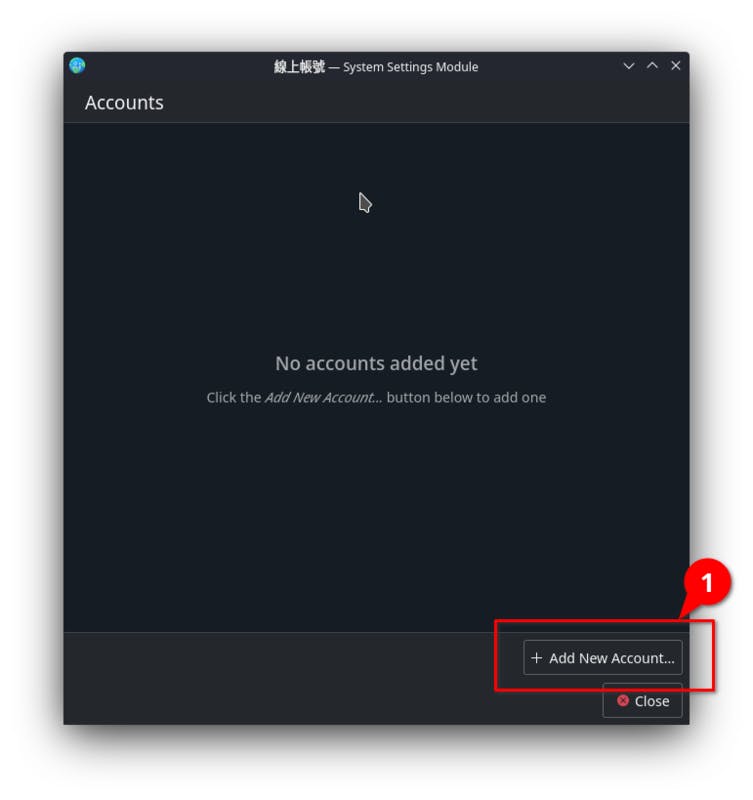Click the red cross icon on Close
The image size is (753, 800).
pyautogui.click(x=622, y=700)
